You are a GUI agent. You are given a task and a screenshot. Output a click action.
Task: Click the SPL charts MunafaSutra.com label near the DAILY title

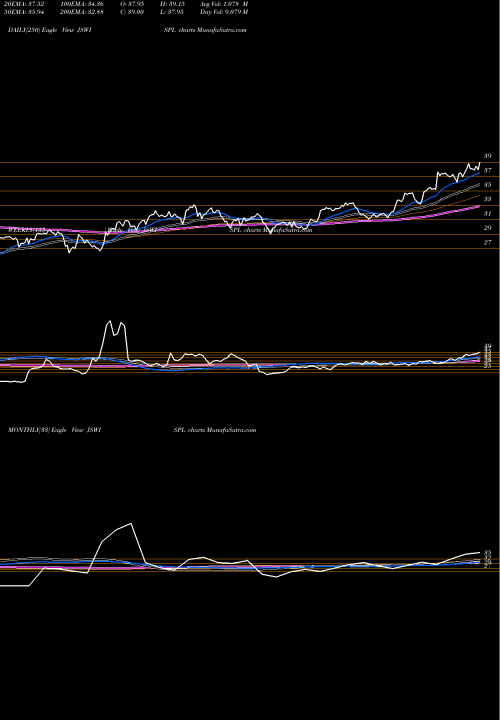[x=205, y=30]
